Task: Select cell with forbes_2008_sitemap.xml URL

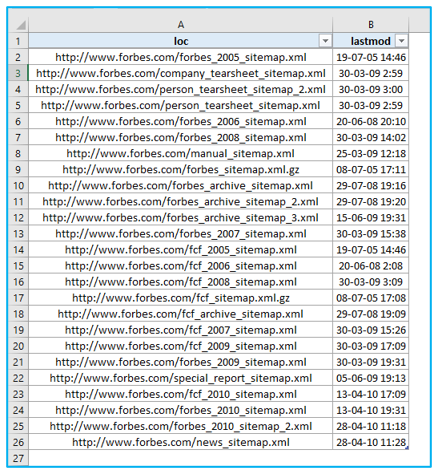Action: [x=181, y=137]
